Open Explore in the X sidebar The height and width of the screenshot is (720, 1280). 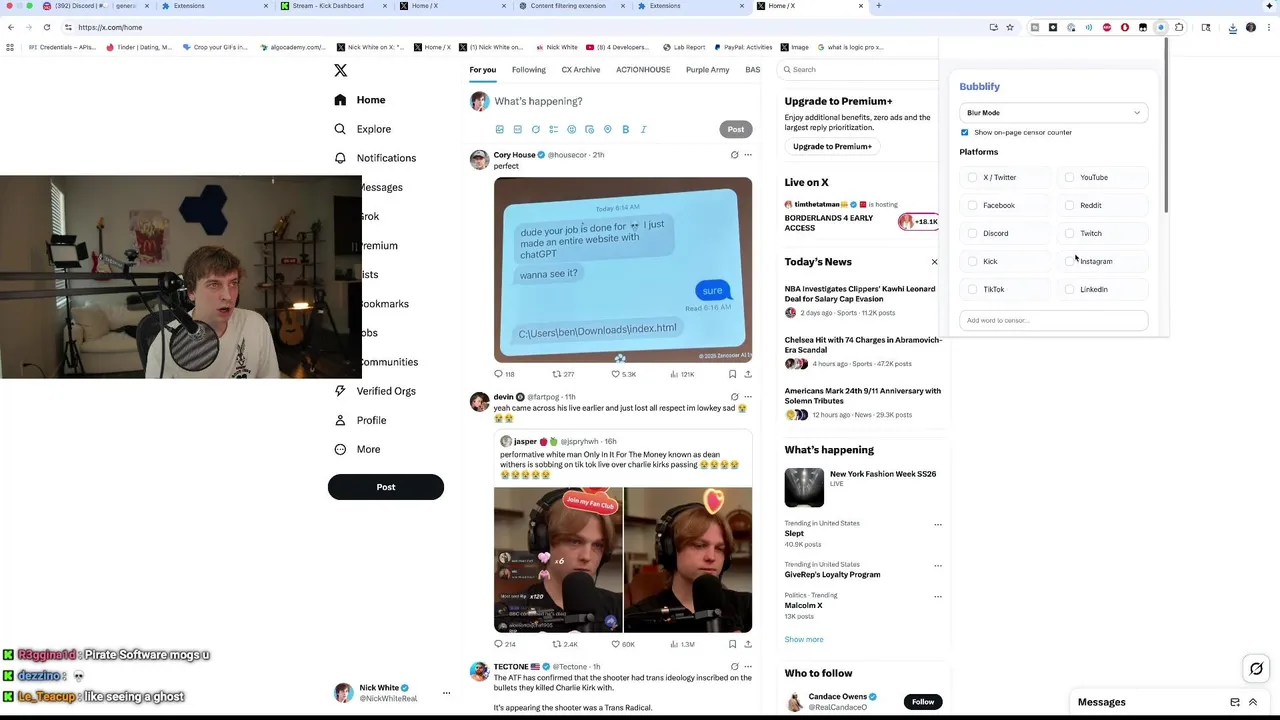(x=362, y=129)
